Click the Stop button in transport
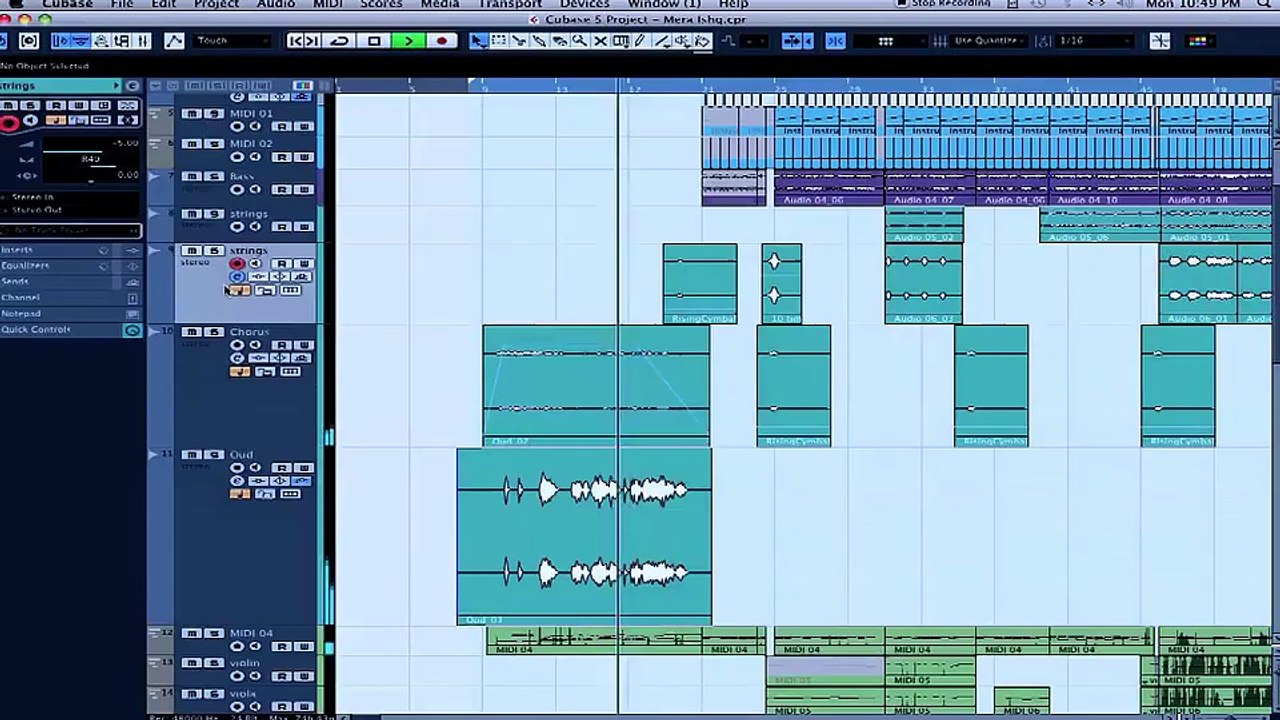Screen dimensions: 1280x720 coord(374,41)
